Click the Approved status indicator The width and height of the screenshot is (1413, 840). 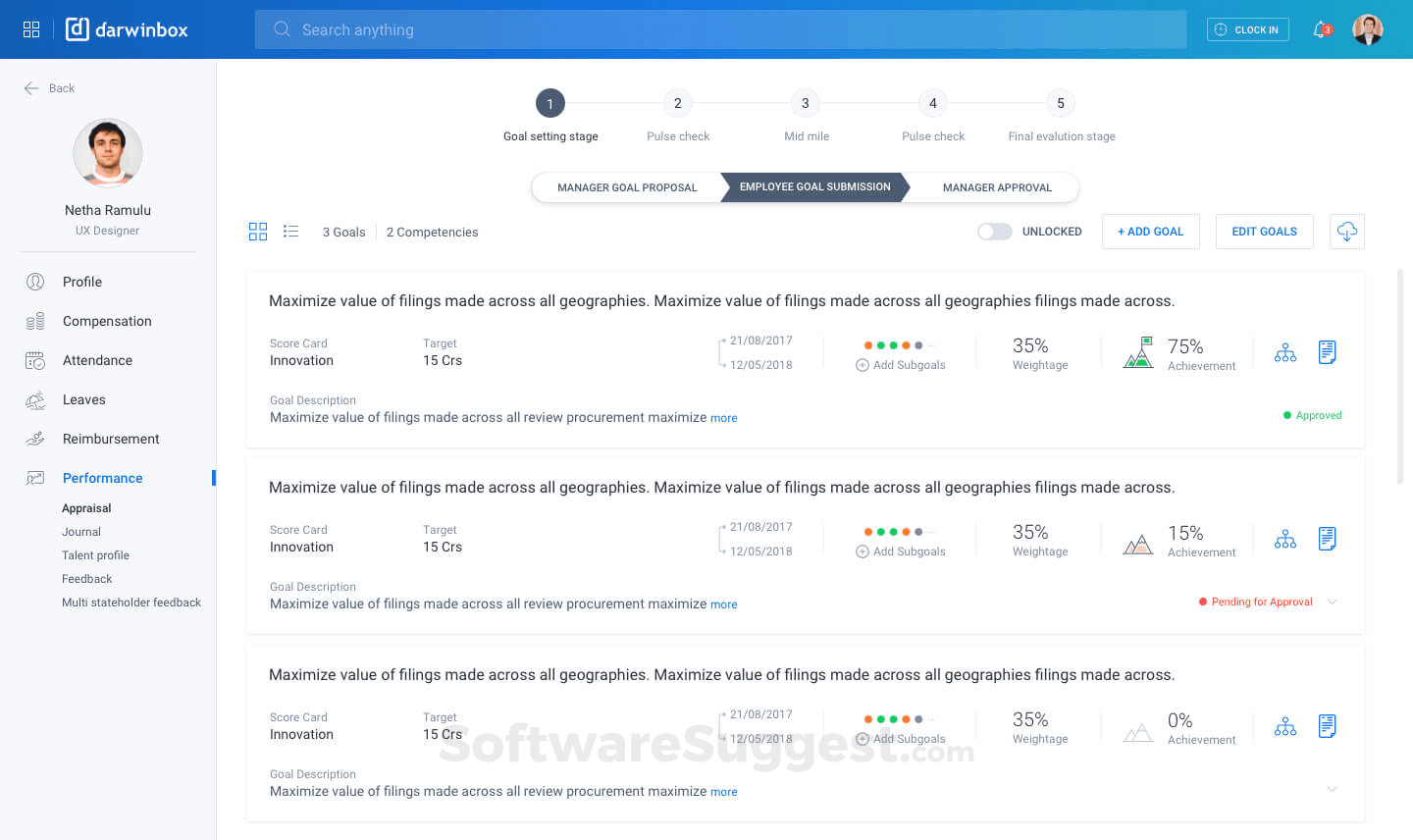(x=1312, y=415)
